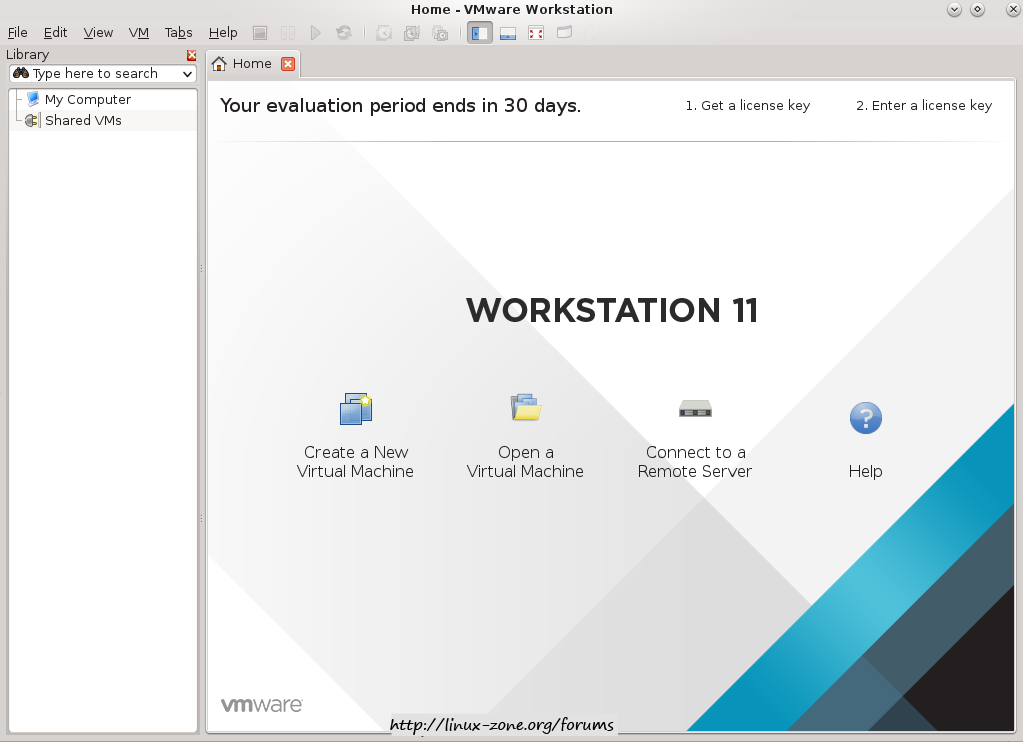Close the Library panel
The width and height of the screenshot is (1023, 742).
coord(192,55)
